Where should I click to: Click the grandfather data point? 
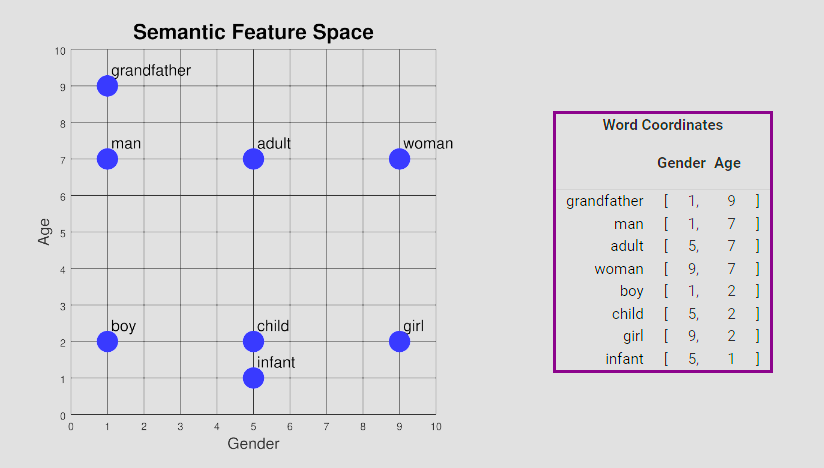click(x=107, y=86)
